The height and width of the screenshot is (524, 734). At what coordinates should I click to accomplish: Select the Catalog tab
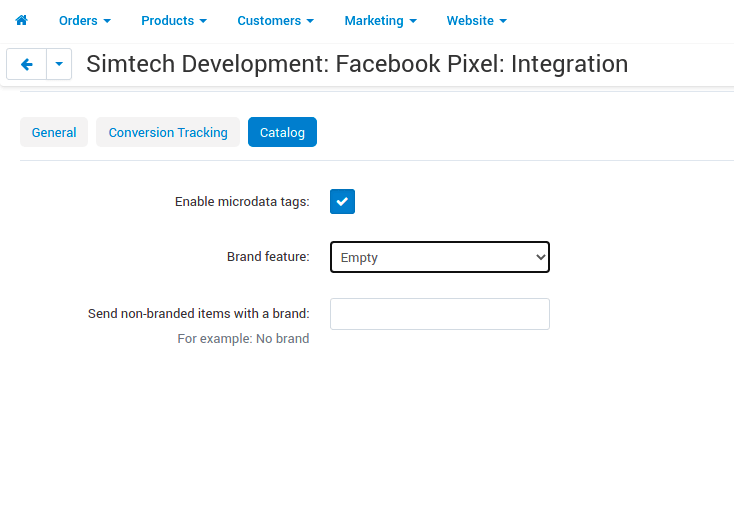click(x=282, y=132)
